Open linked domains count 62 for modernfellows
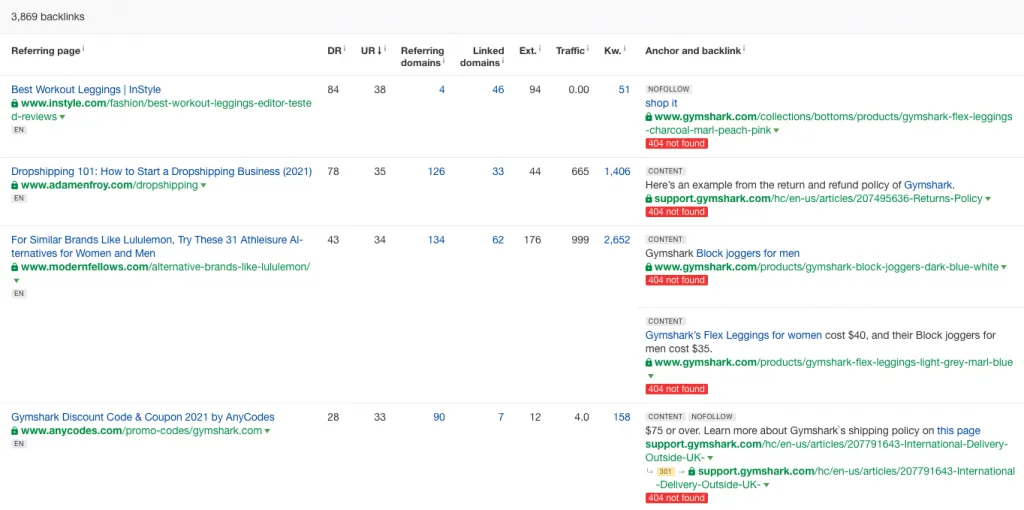1024x510 pixels. [498, 240]
